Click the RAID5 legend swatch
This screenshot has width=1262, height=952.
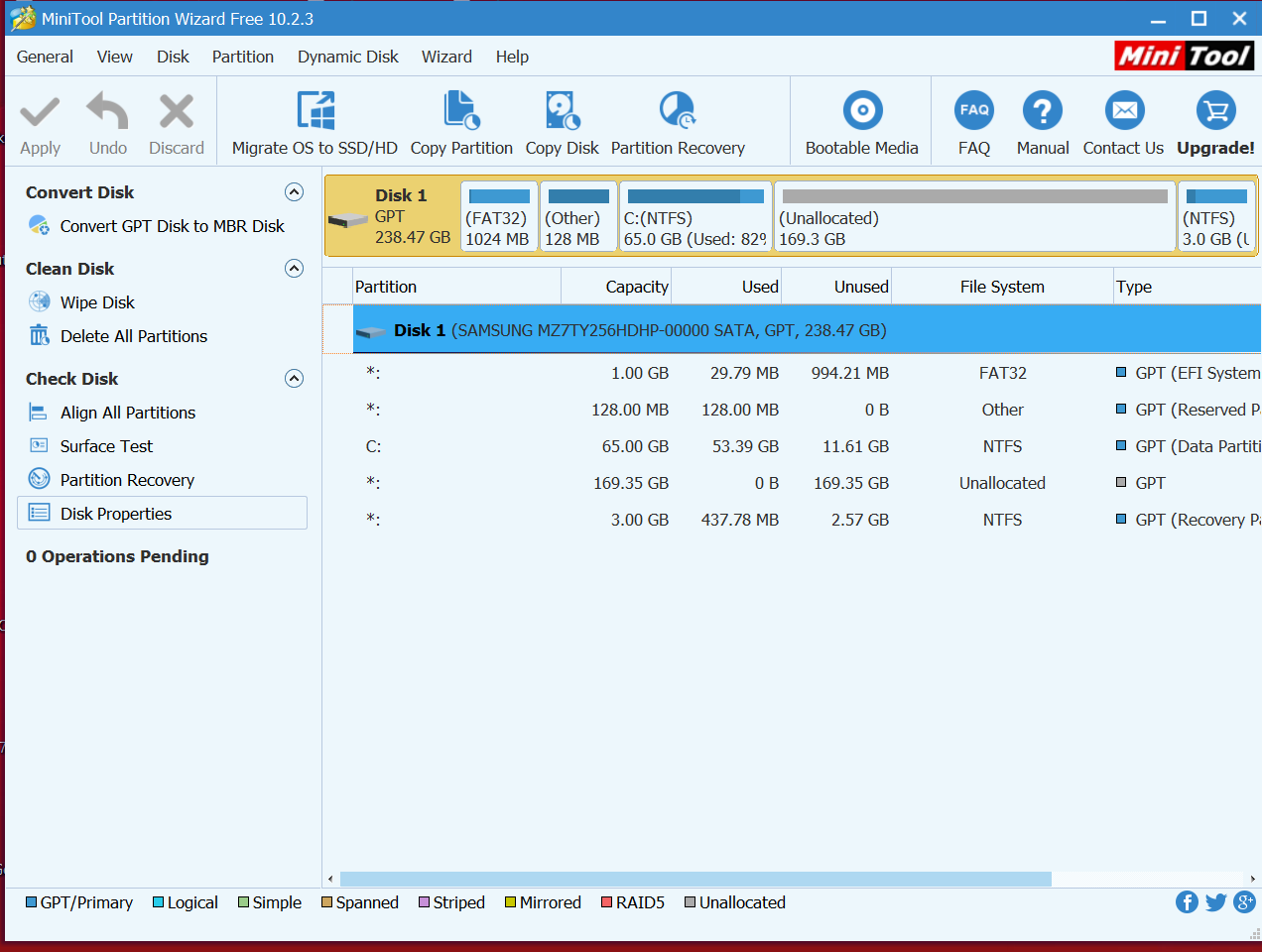tap(607, 902)
